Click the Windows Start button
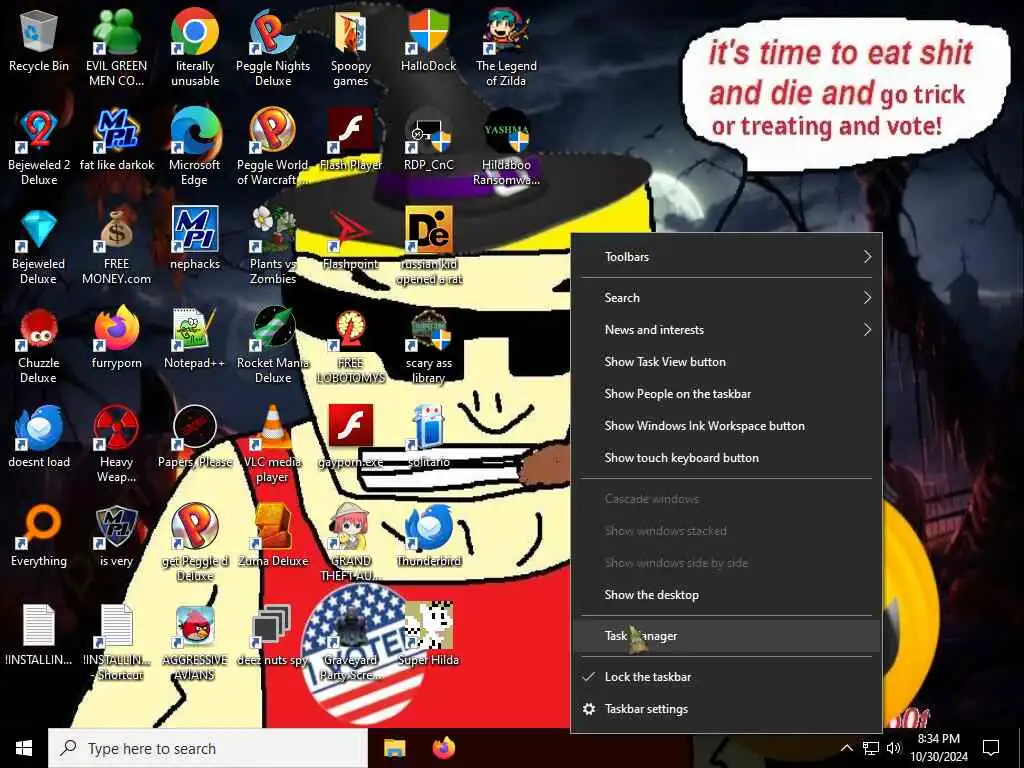The width and height of the screenshot is (1024, 768). click(24, 748)
